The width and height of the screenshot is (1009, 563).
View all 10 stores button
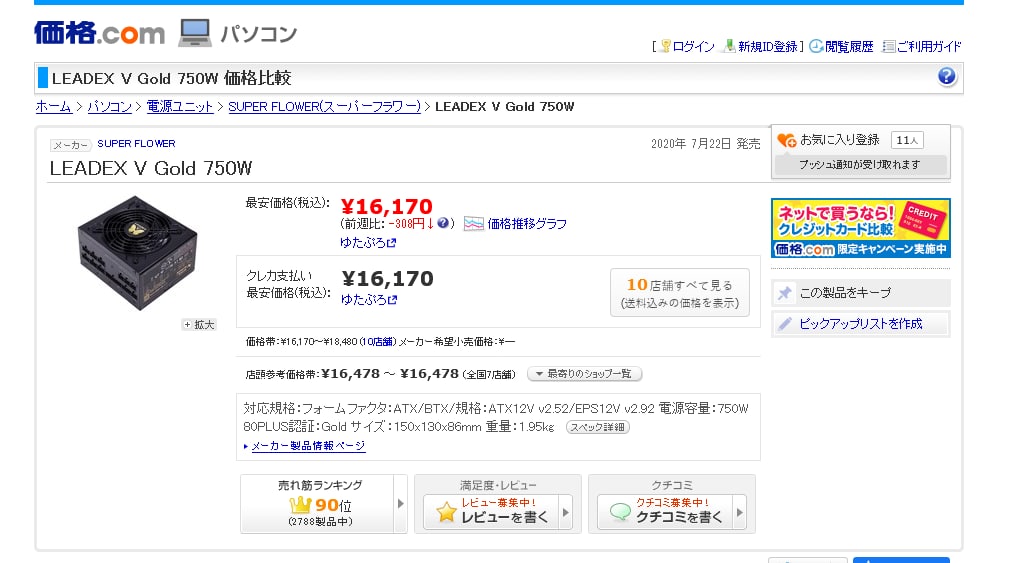pos(679,292)
